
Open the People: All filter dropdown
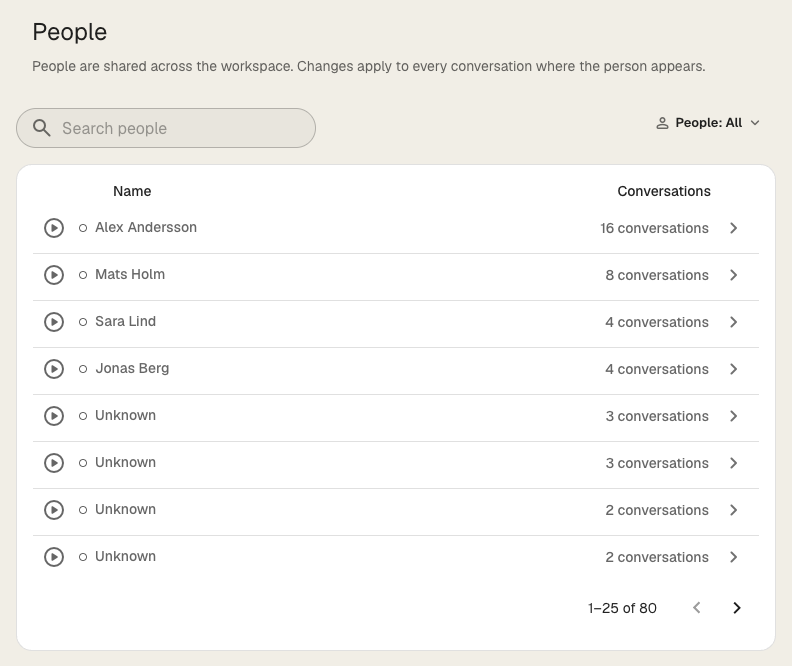pos(708,123)
